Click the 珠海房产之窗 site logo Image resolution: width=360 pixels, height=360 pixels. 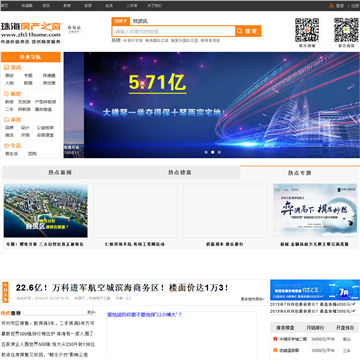point(31,33)
